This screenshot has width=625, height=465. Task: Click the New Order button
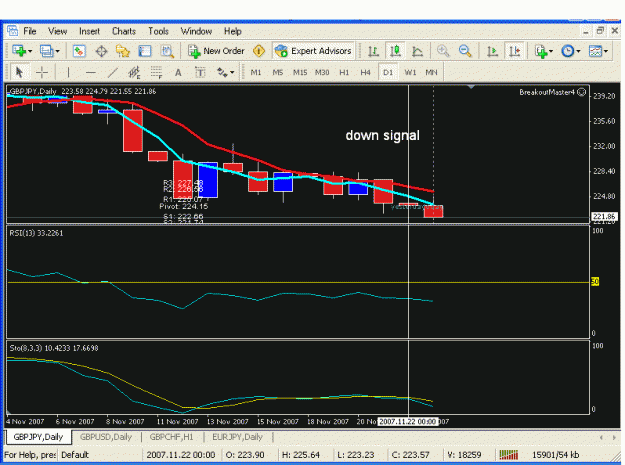(216, 51)
